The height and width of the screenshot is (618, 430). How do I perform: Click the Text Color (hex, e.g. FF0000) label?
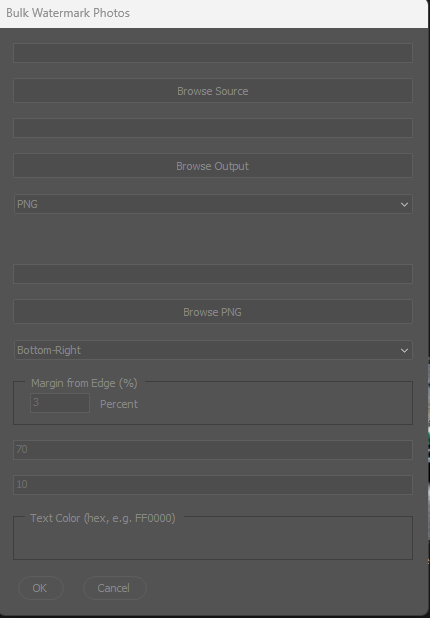pyautogui.click(x=103, y=518)
